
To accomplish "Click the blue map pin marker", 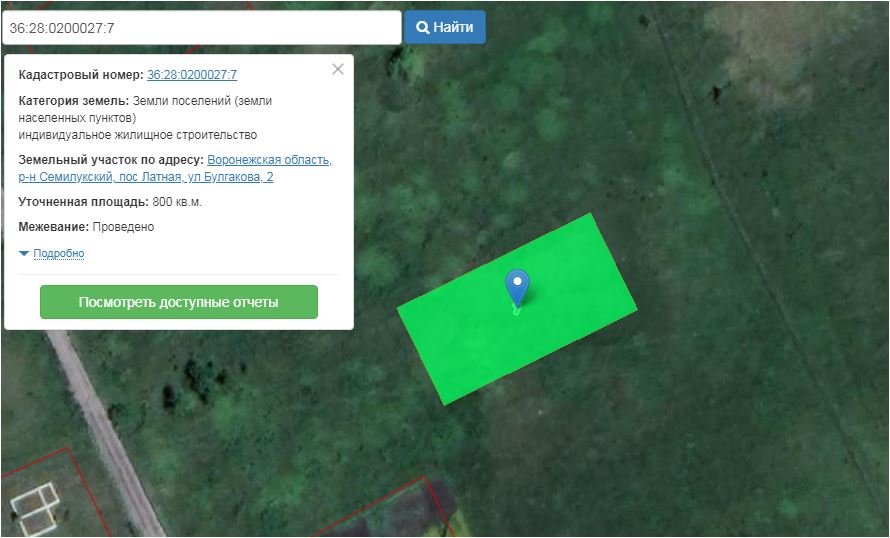I will coord(517,286).
